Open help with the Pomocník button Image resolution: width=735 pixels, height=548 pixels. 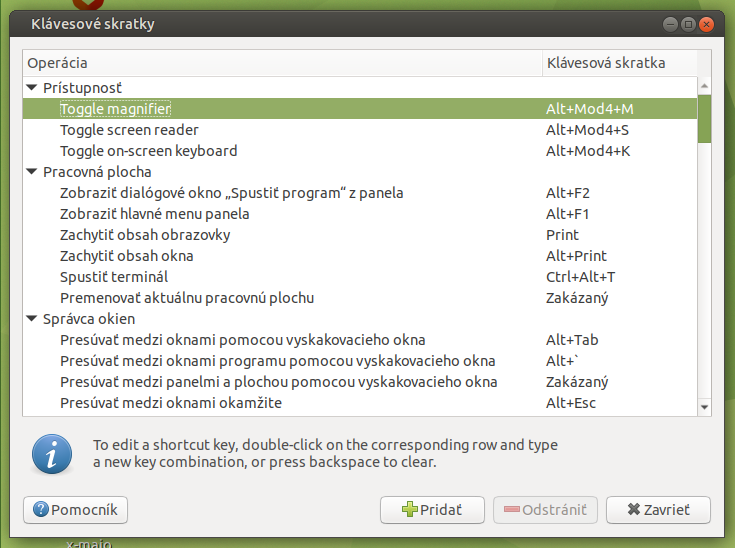(x=75, y=510)
